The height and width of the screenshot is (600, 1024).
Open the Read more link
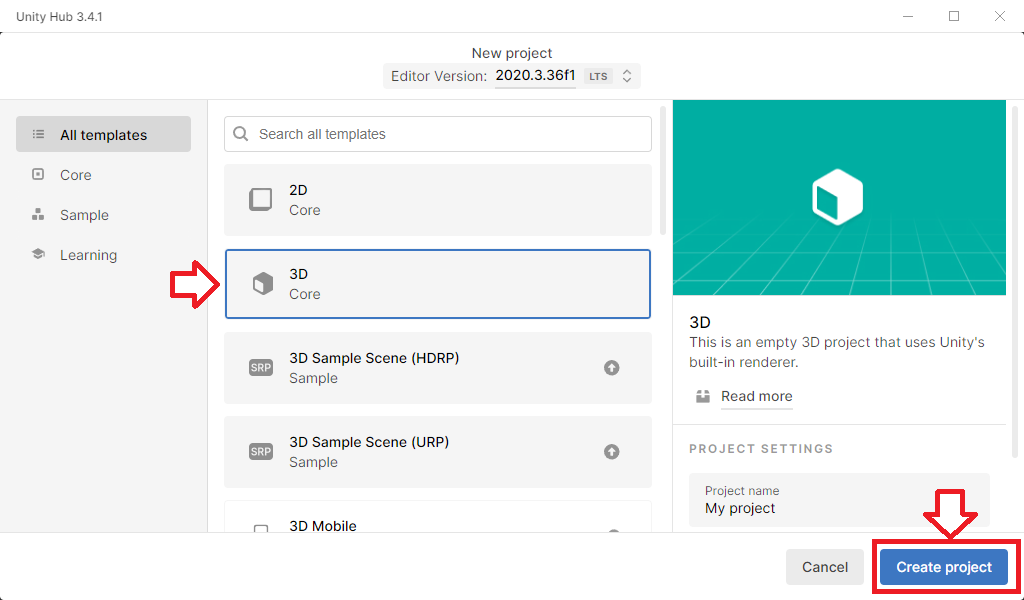coord(756,396)
